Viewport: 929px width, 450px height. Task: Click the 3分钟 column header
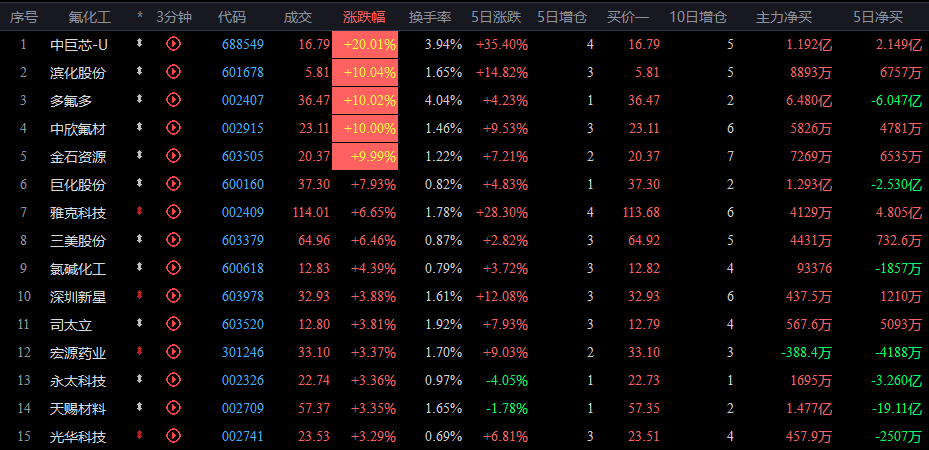pyautogui.click(x=174, y=17)
